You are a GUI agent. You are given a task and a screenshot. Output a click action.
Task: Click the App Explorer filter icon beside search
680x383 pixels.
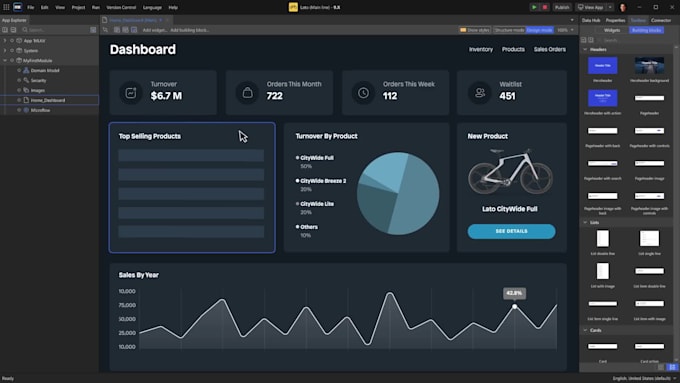click(x=93, y=30)
